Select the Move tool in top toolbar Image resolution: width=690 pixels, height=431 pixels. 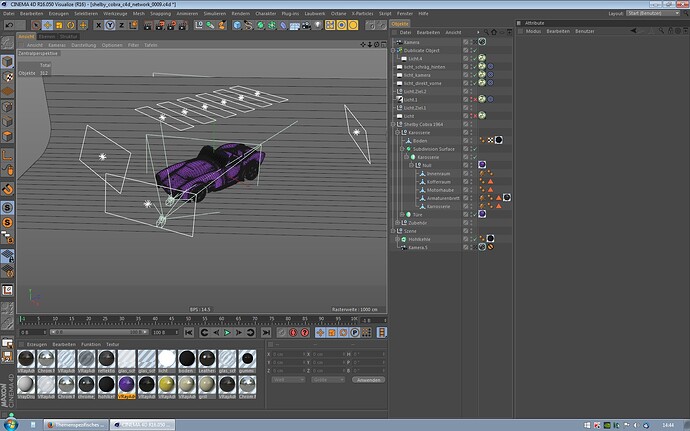[x=48, y=25]
